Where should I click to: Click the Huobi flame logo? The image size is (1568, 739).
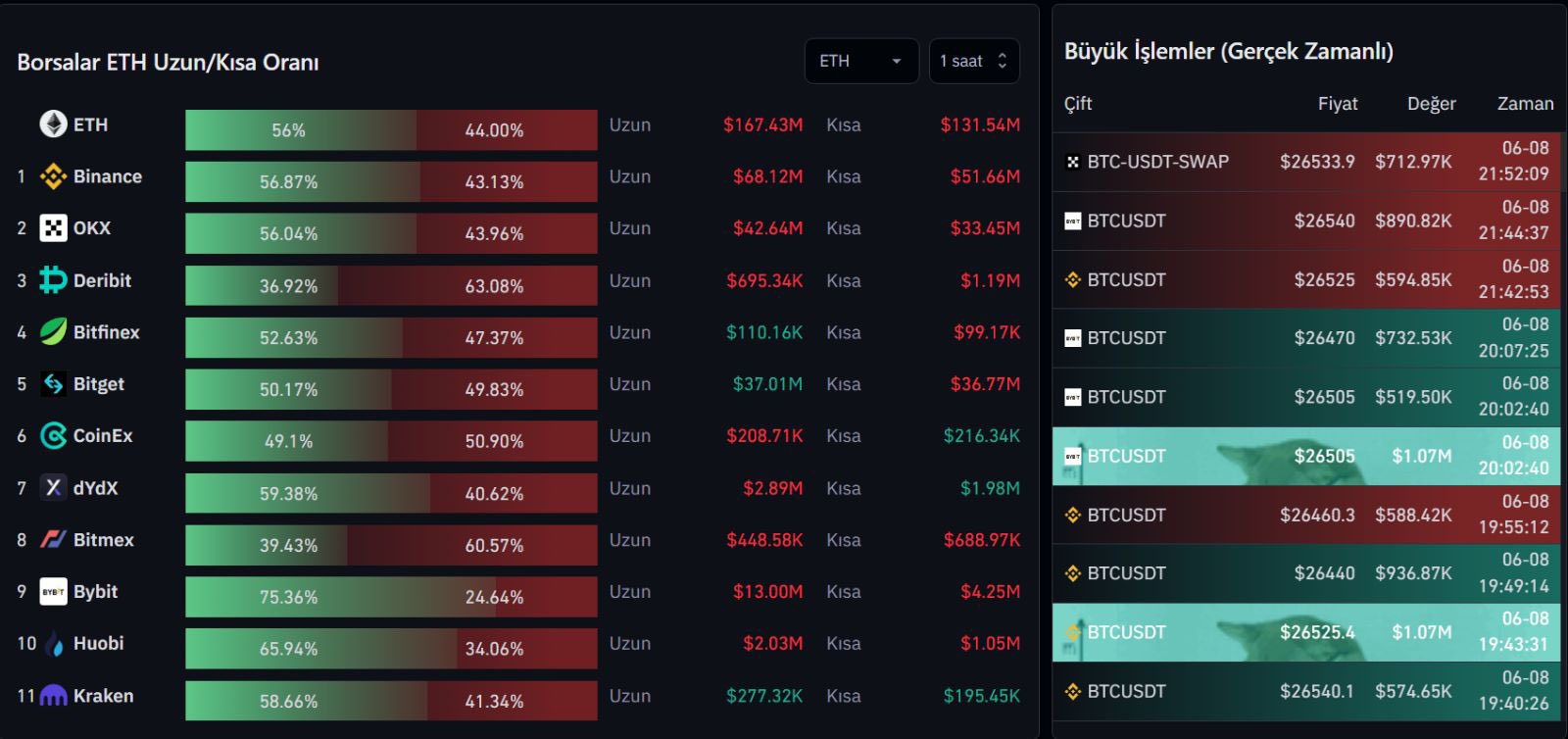pos(53,644)
